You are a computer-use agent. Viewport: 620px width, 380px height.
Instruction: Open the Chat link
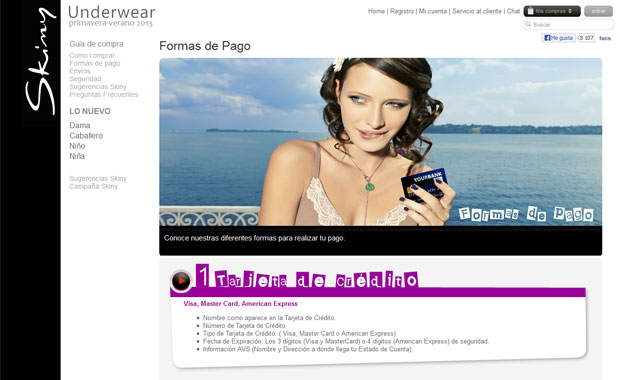pos(513,11)
